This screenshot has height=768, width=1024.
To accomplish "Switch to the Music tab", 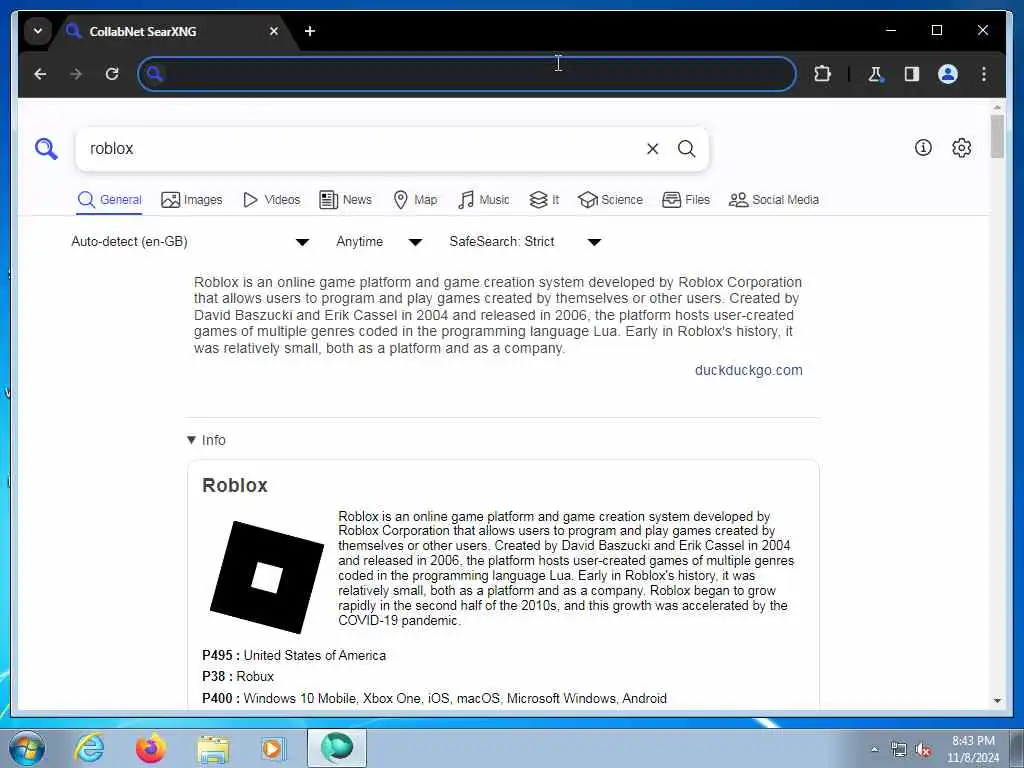I will (484, 200).
